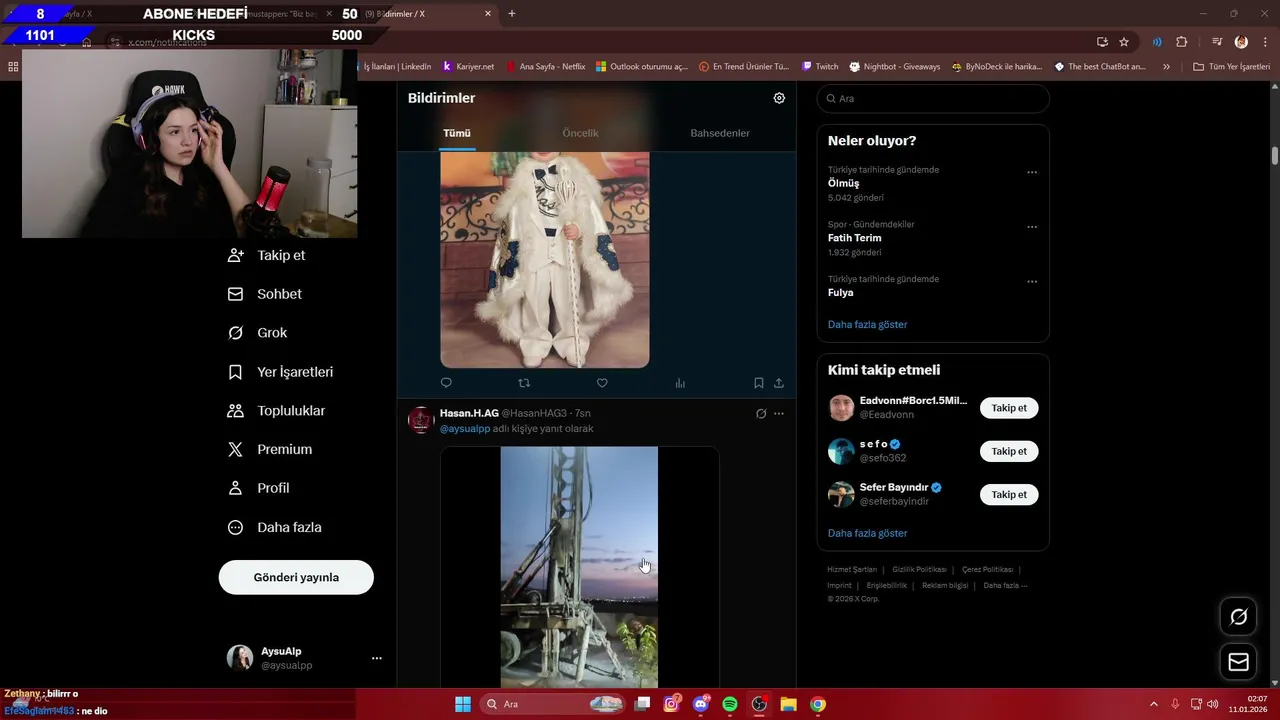Open a new browser tab

pyautogui.click(x=512, y=14)
